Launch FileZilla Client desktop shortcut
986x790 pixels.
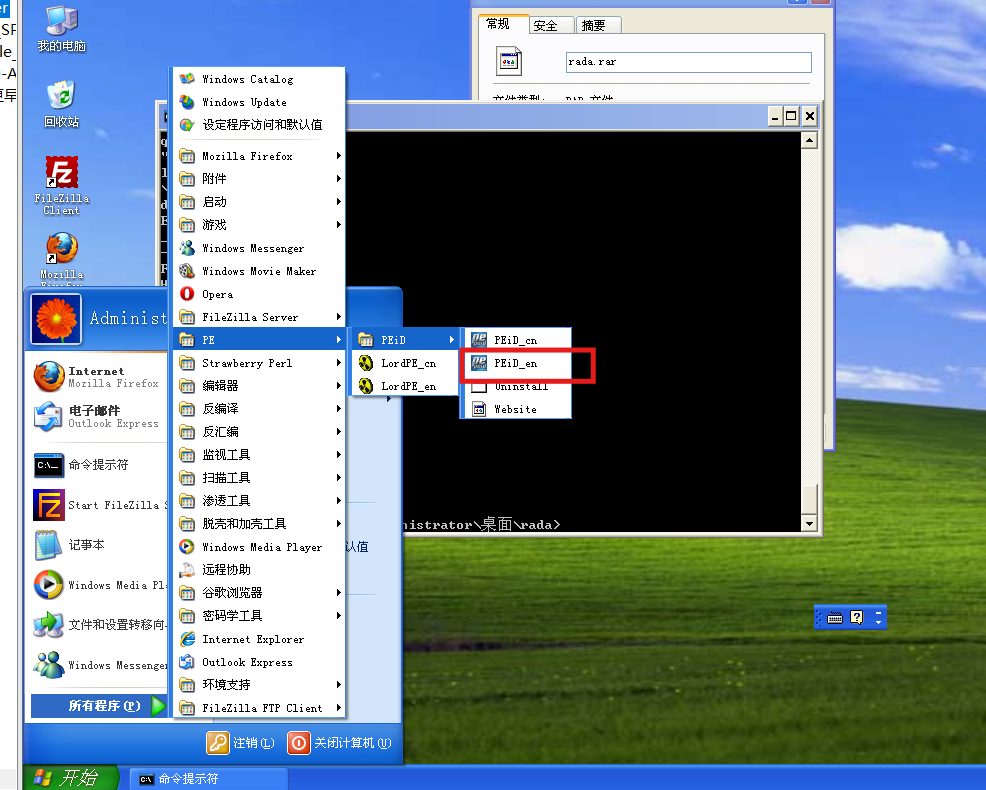click(x=62, y=186)
